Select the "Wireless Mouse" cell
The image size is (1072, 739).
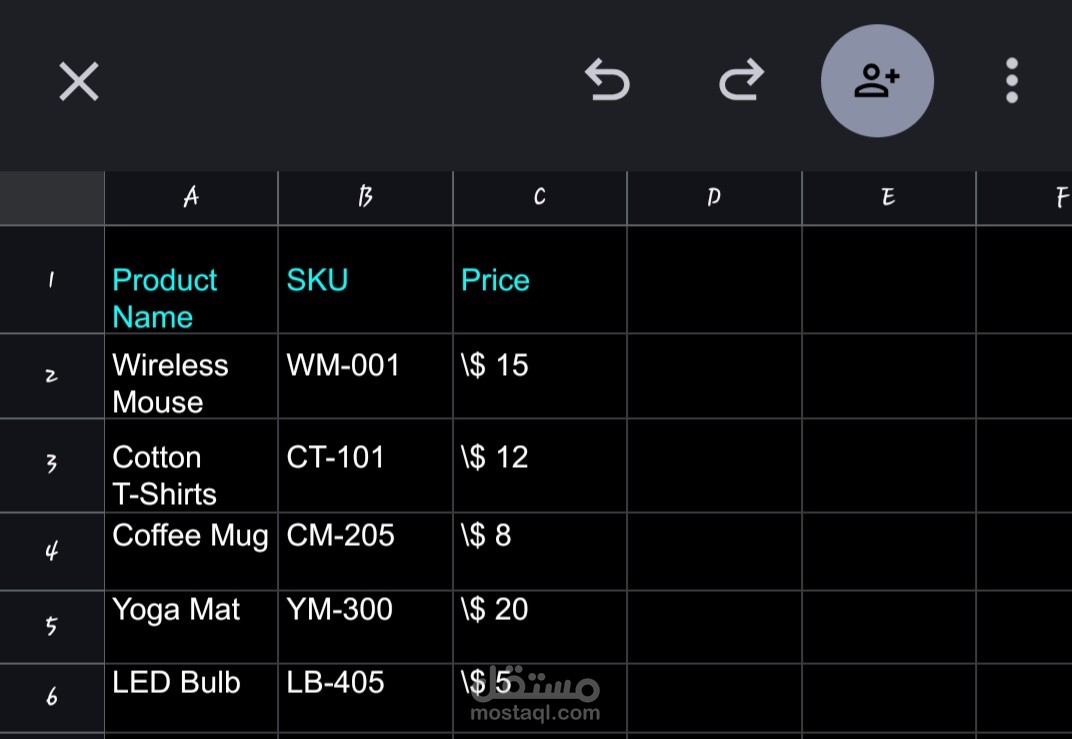click(x=191, y=376)
